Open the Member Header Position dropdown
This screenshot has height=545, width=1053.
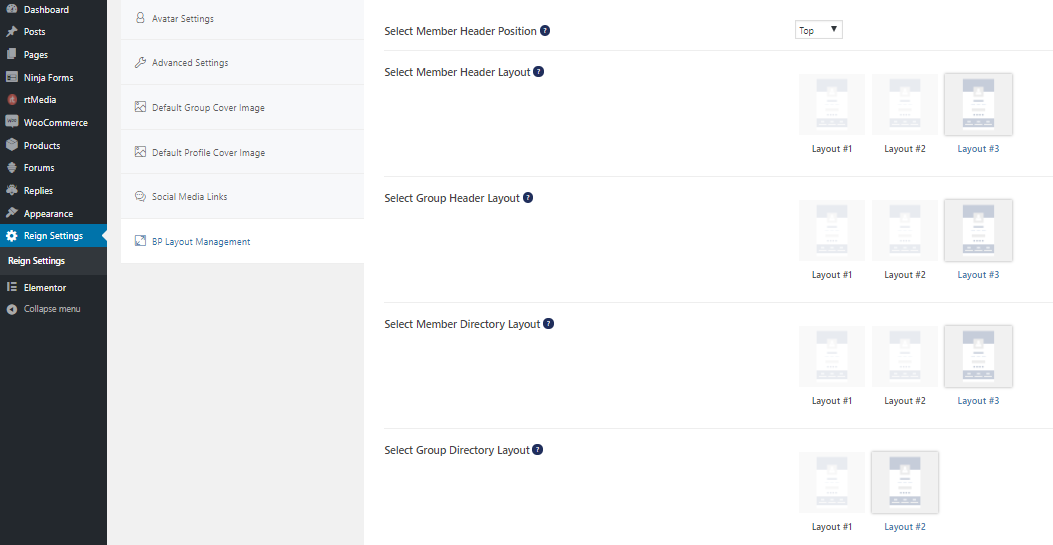[819, 30]
